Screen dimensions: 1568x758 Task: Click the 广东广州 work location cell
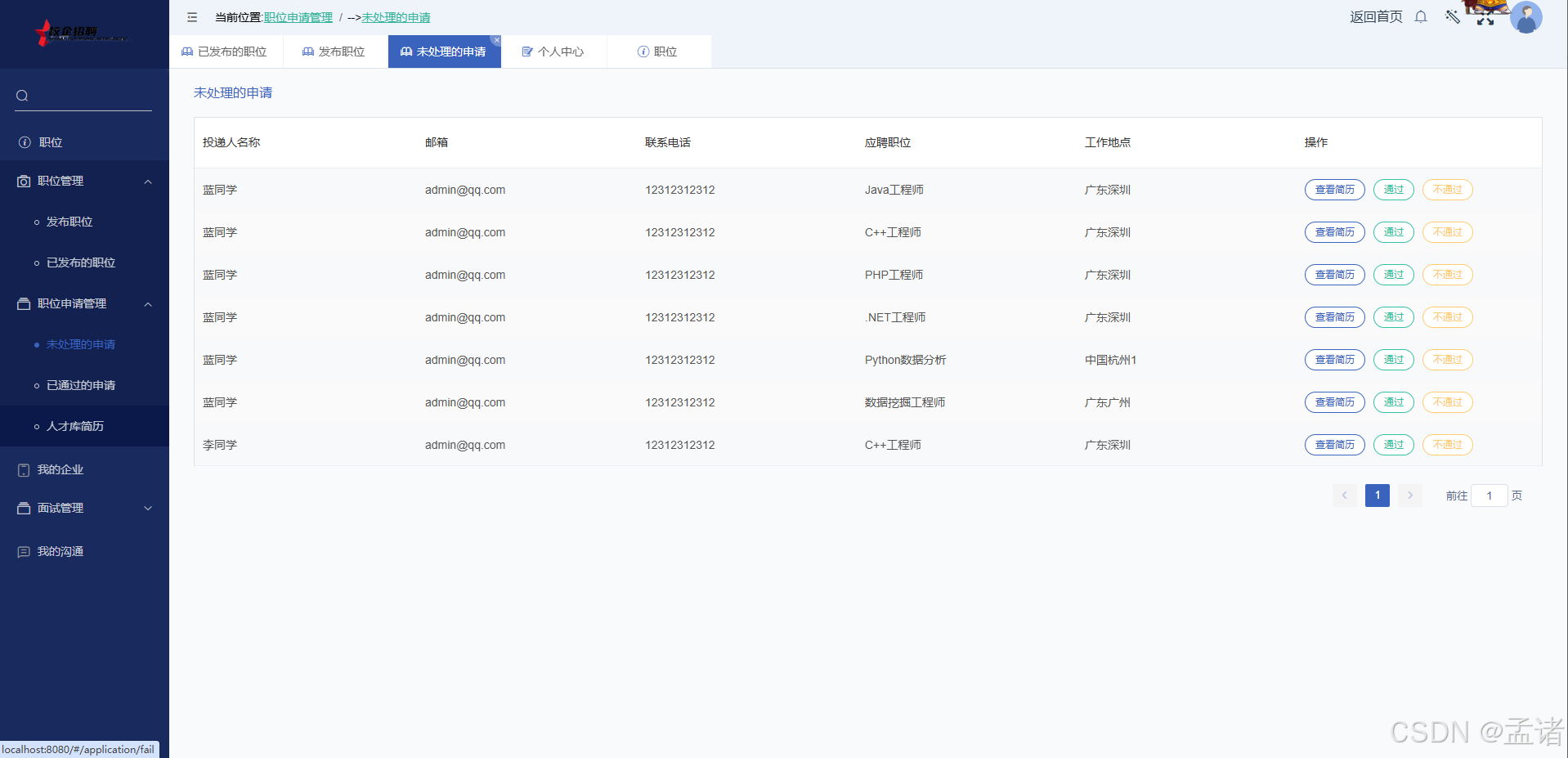pos(1108,402)
